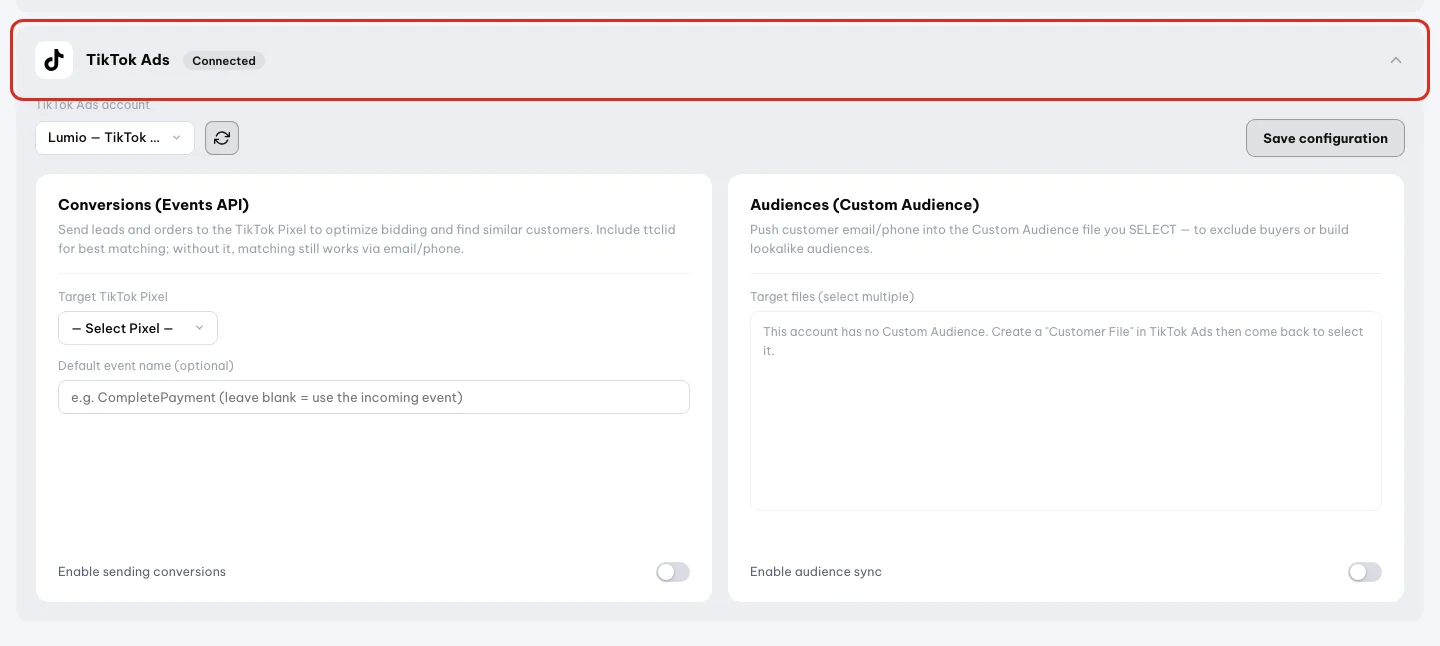
Task: Toggle Enable audience sync switch
Action: [1365, 572]
